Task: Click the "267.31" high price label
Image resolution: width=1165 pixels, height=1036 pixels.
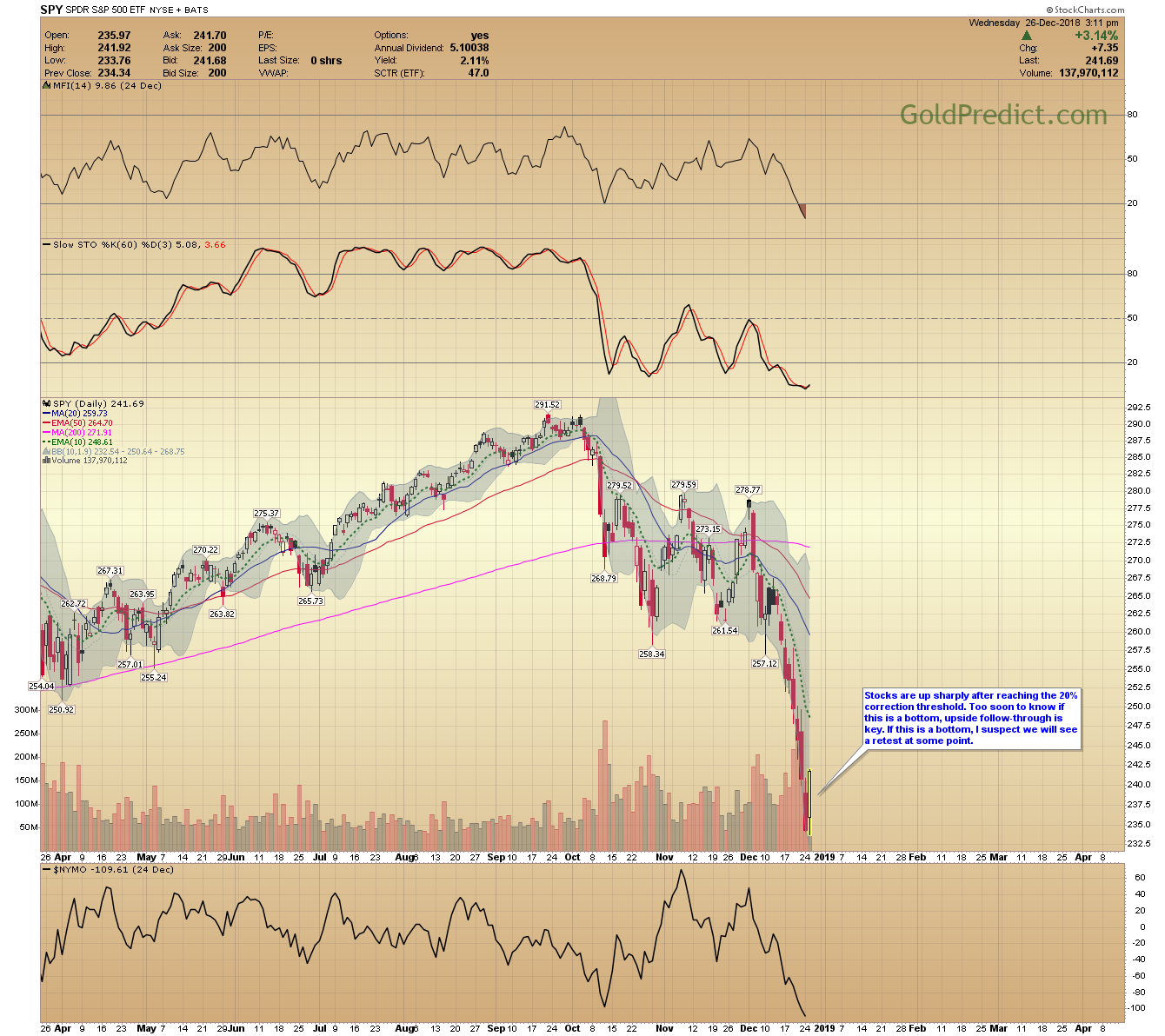Action: click(110, 571)
